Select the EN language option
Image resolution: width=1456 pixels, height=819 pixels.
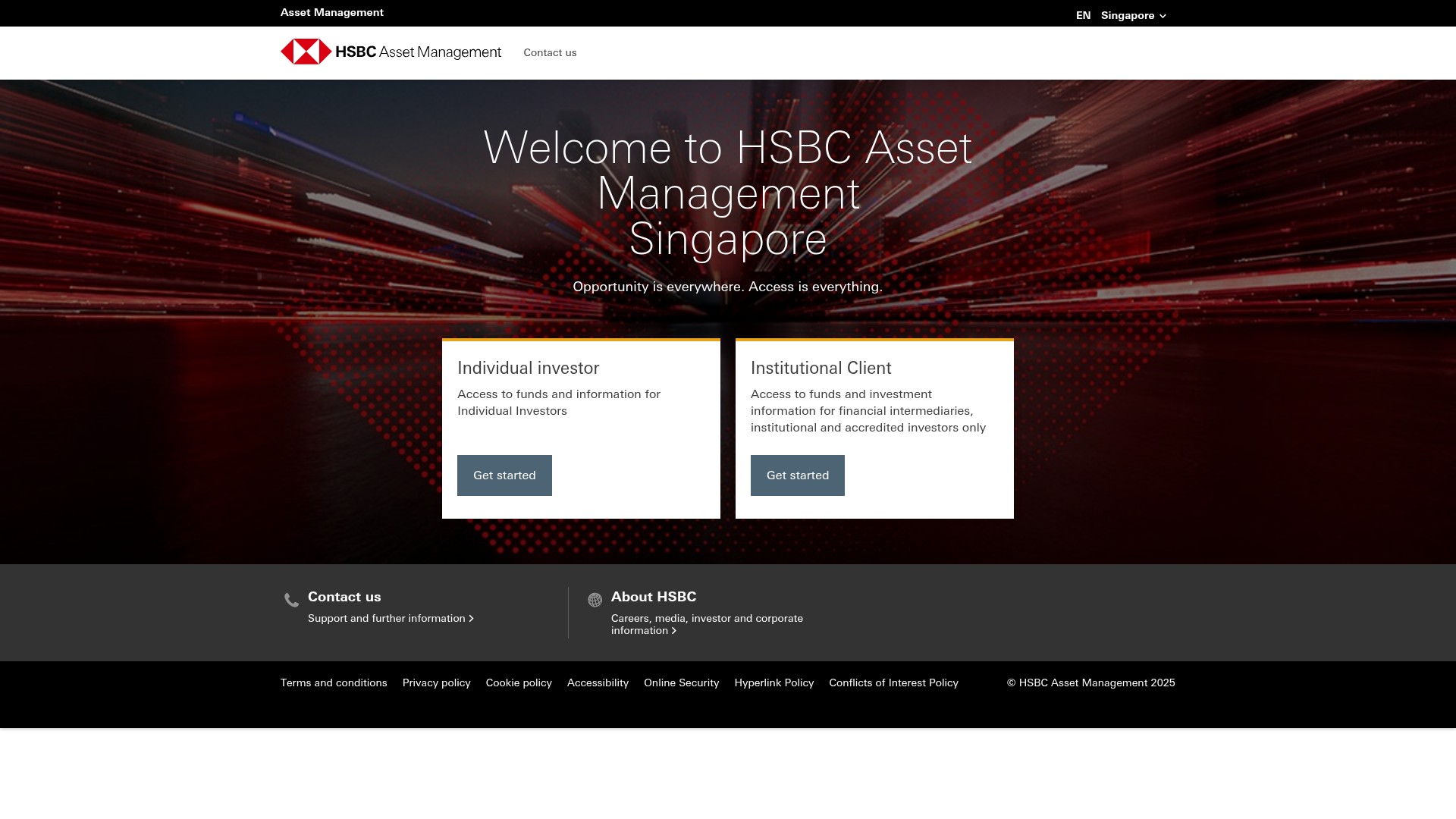pos(1083,15)
